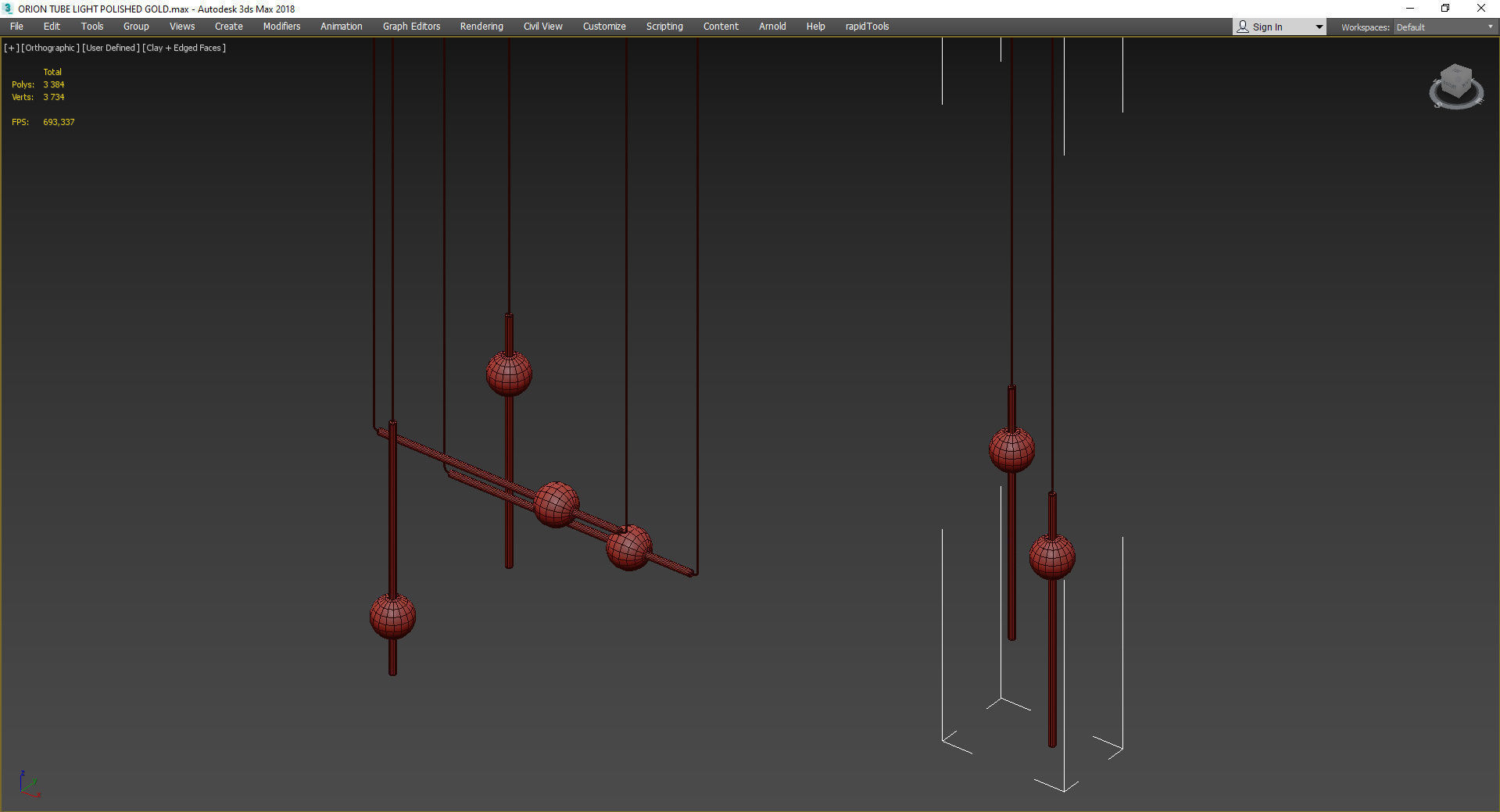This screenshot has width=1500, height=812.
Task: Open the Civil View menu
Action: click(543, 27)
